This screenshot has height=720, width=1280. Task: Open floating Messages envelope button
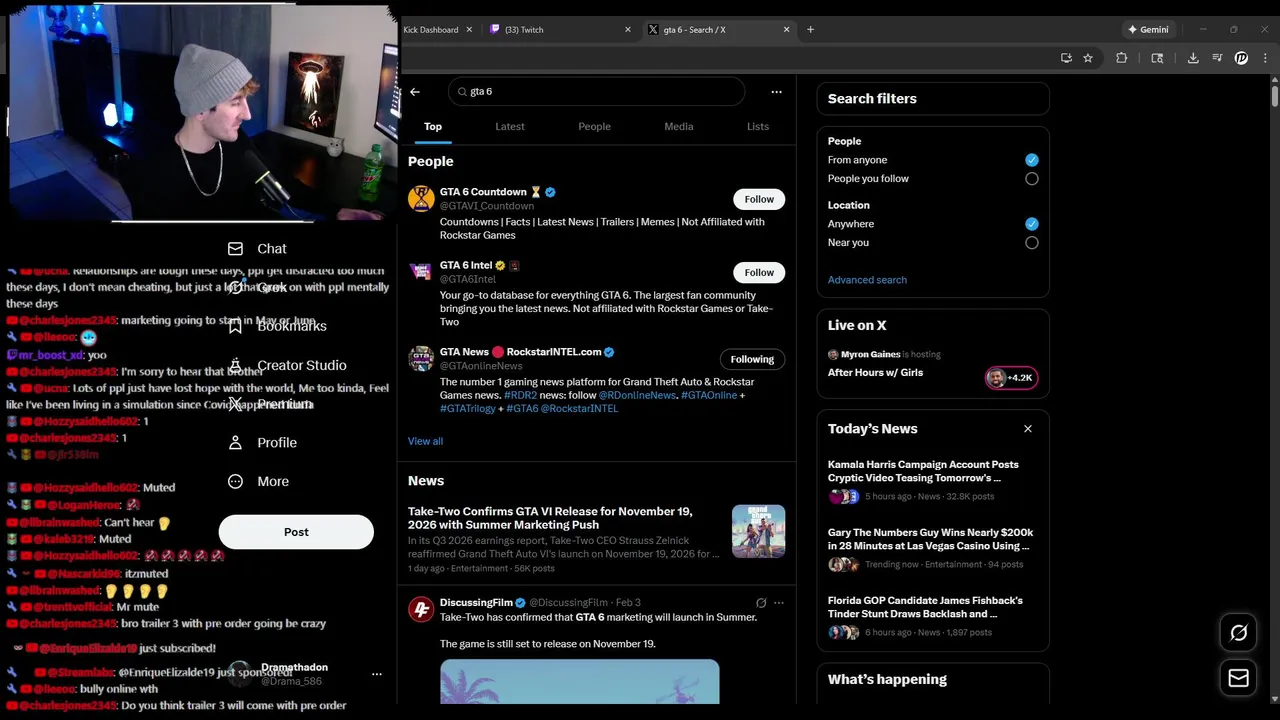click(x=1238, y=678)
